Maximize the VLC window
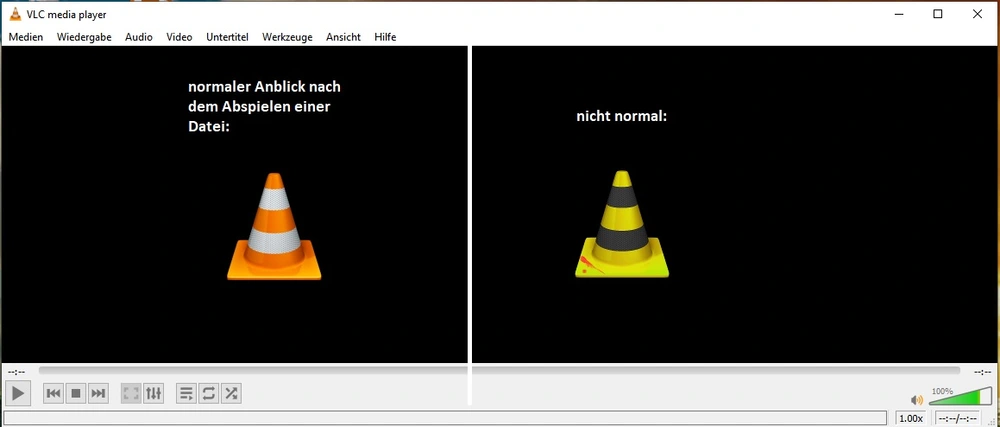The image size is (1000, 427). tap(938, 14)
